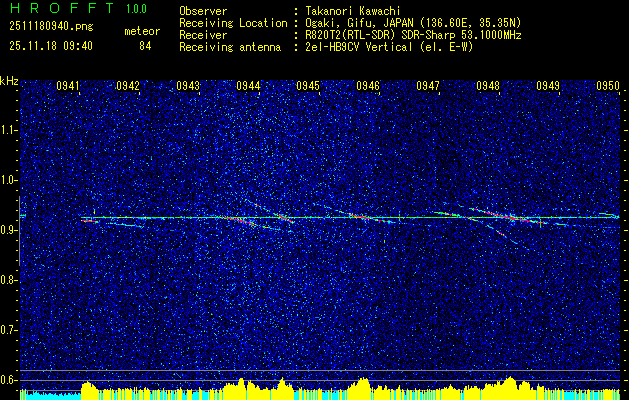
Task: Click the 0945 time marker
Action: click(308, 85)
